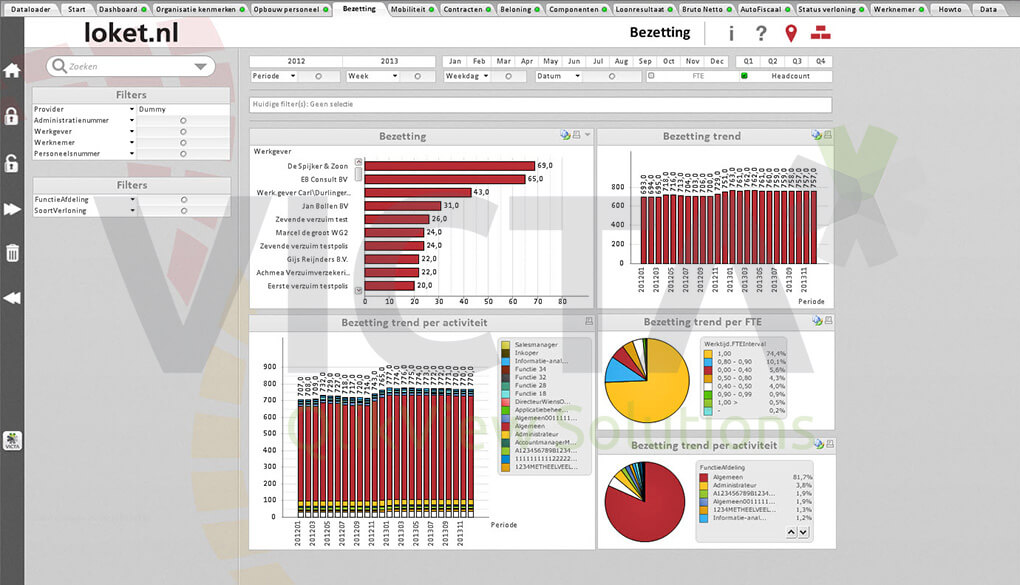Export the pie chart Bezetting trend per activiteit

(x=819, y=444)
